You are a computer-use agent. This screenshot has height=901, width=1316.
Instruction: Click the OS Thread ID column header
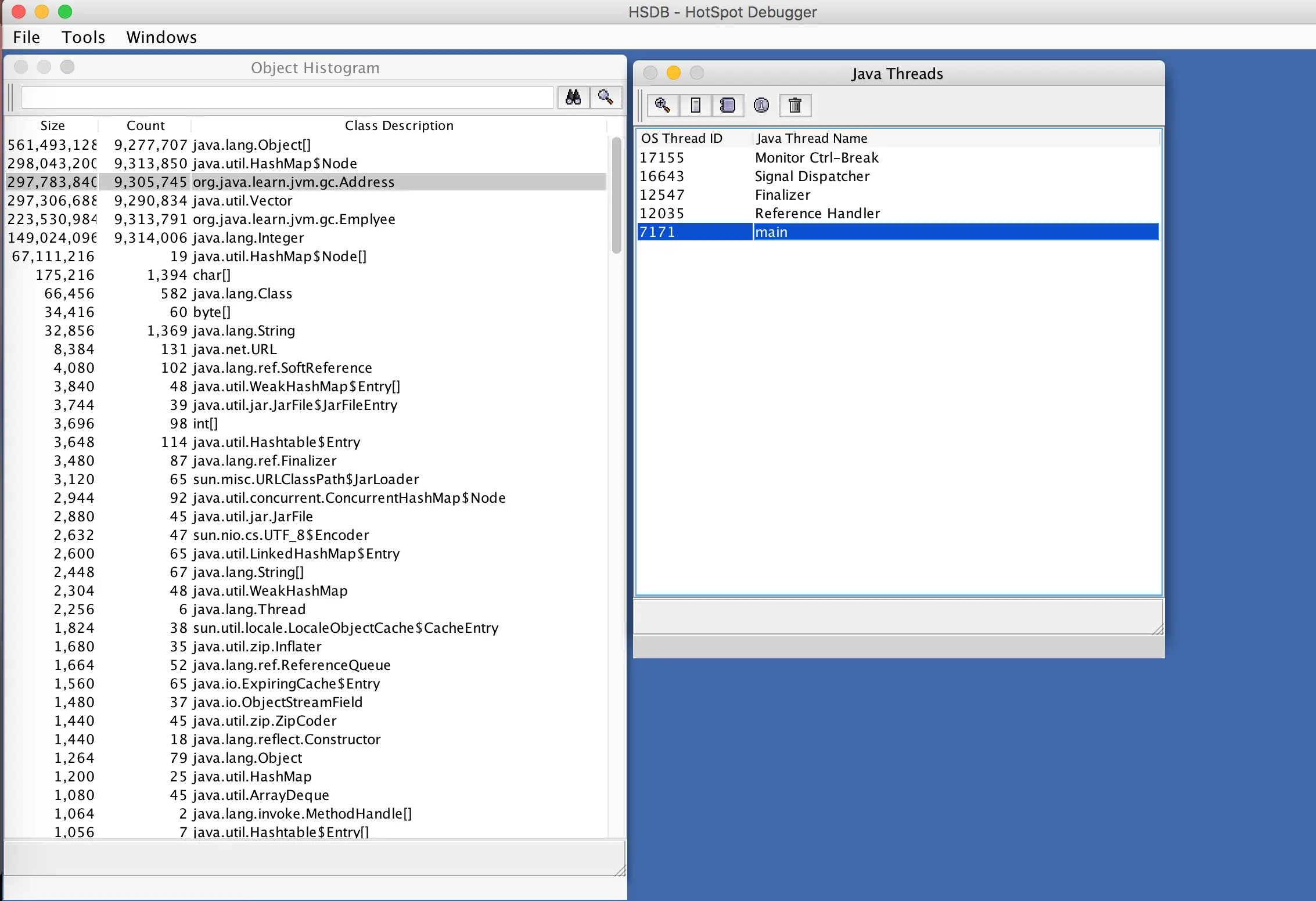[x=682, y=139]
